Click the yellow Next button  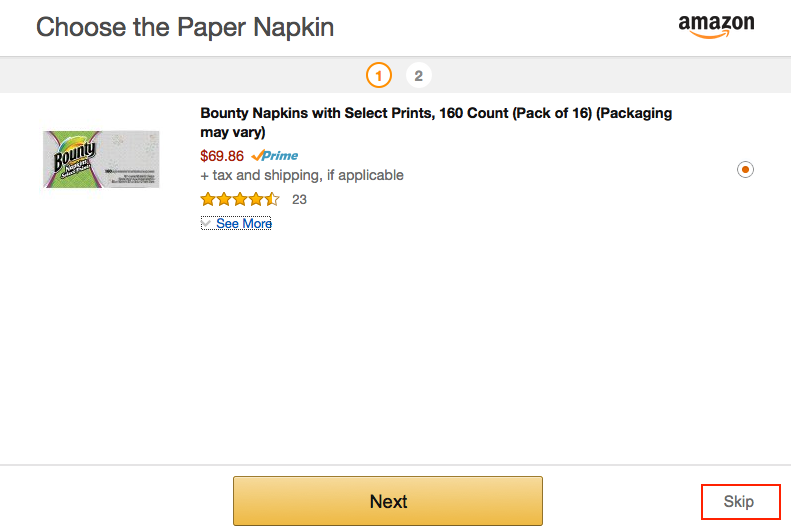[388, 501]
